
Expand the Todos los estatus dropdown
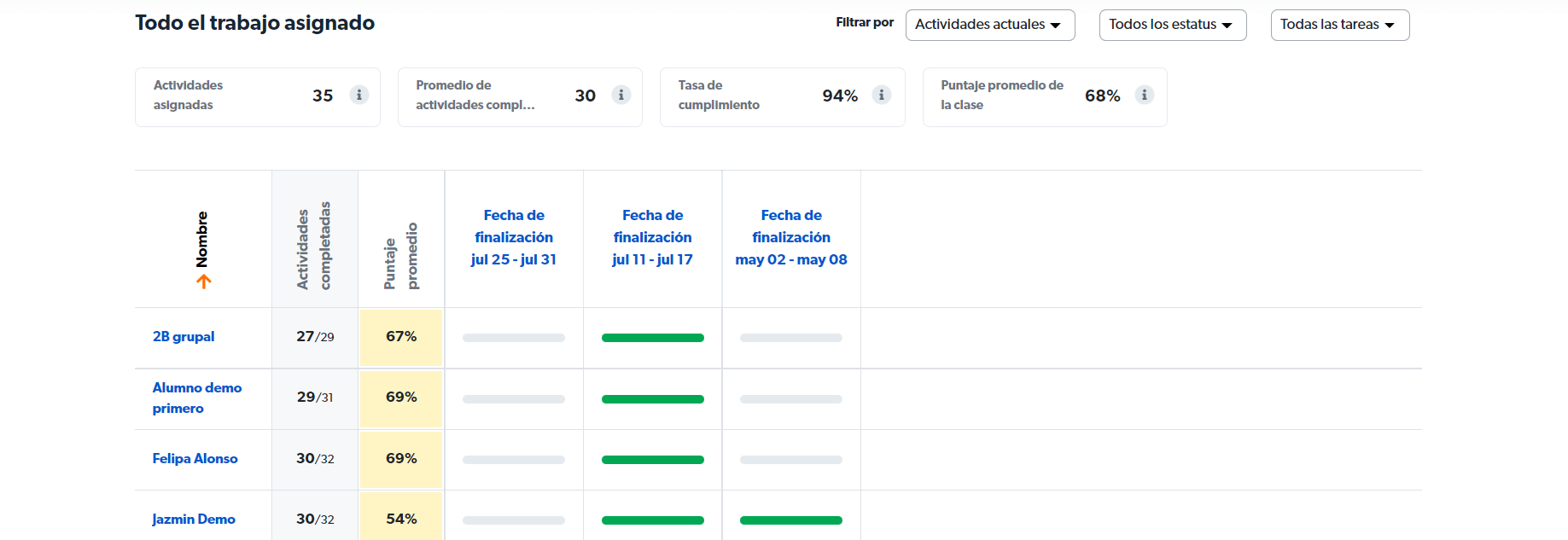click(x=1172, y=25)
